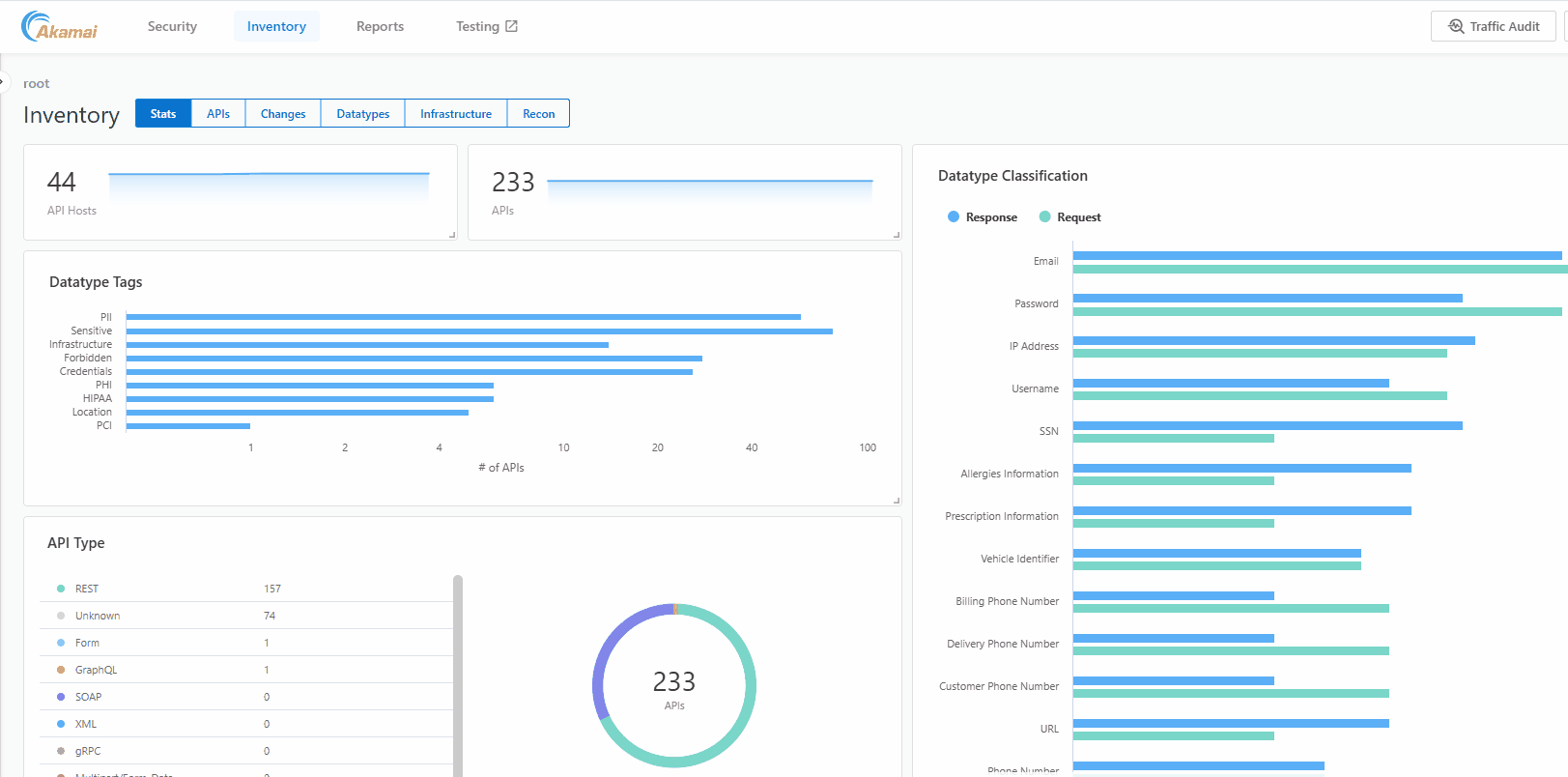Click the Akamai logo
The image size is (1568, 777).
59,26
